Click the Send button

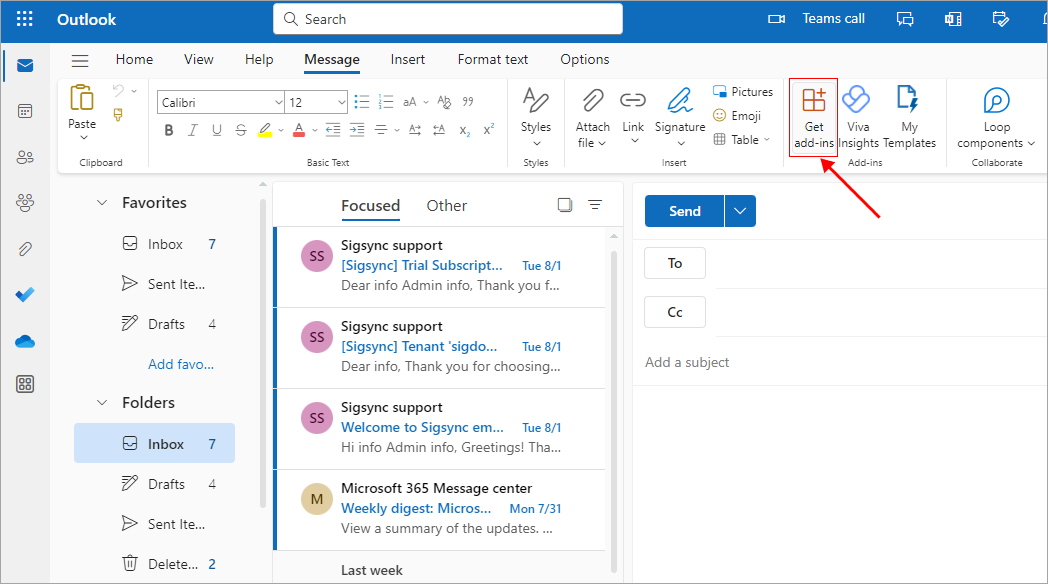(685, 211)
